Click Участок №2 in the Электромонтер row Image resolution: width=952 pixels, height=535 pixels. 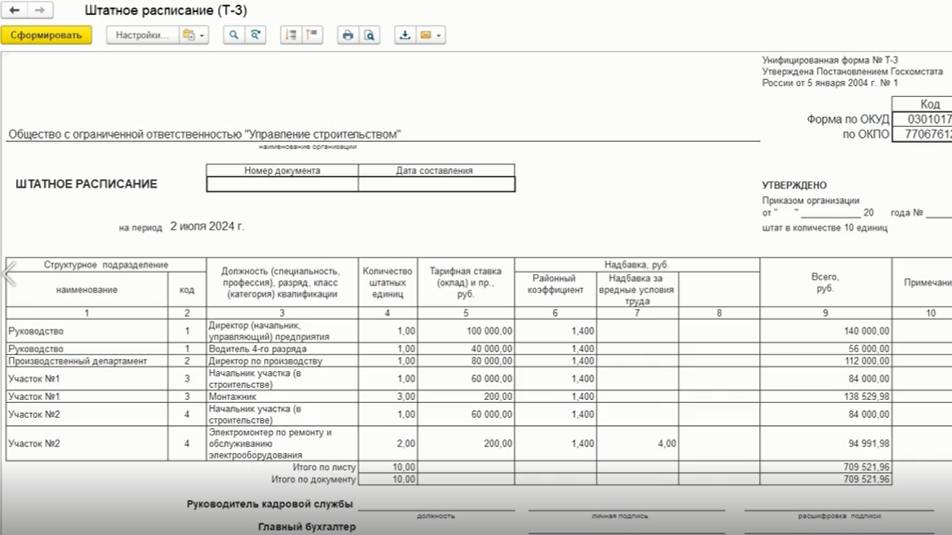87,443
